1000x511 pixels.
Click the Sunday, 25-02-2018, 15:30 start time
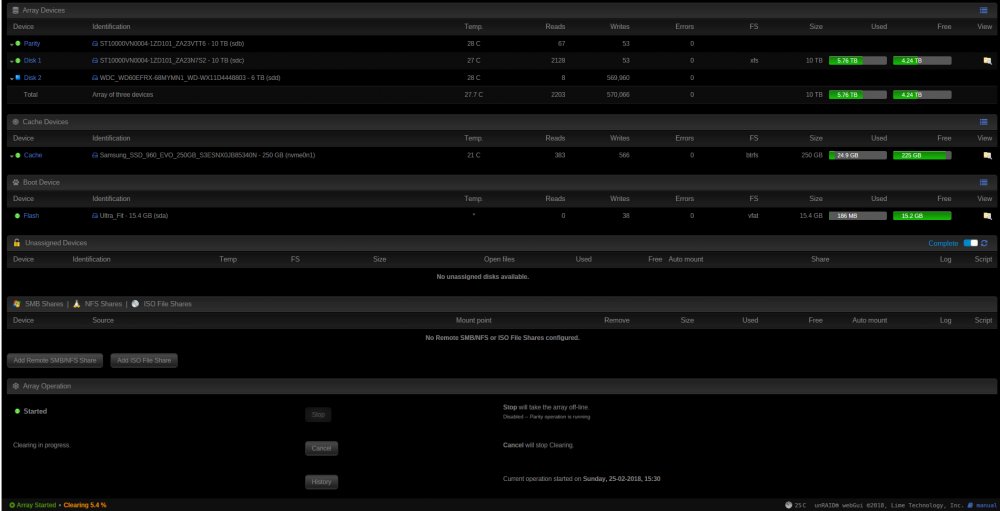tap(622, 478)
